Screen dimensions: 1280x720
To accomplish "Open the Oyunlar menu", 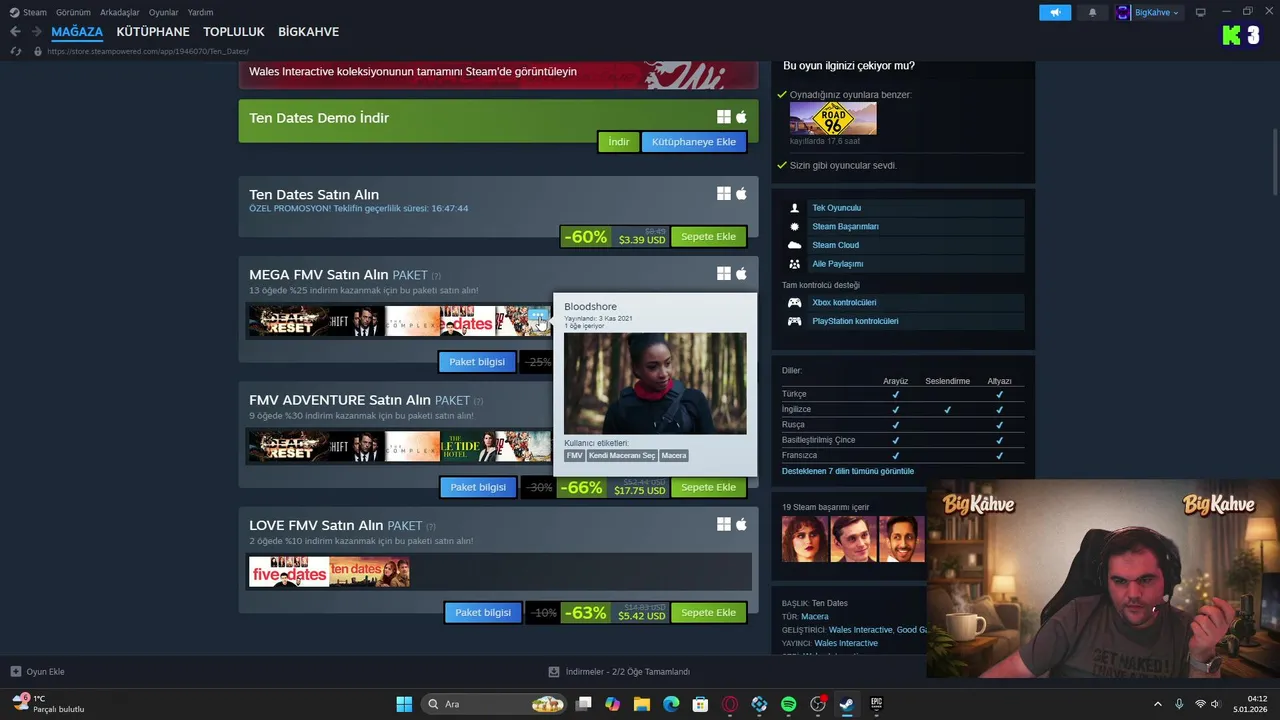I will (x=164, y=12).
